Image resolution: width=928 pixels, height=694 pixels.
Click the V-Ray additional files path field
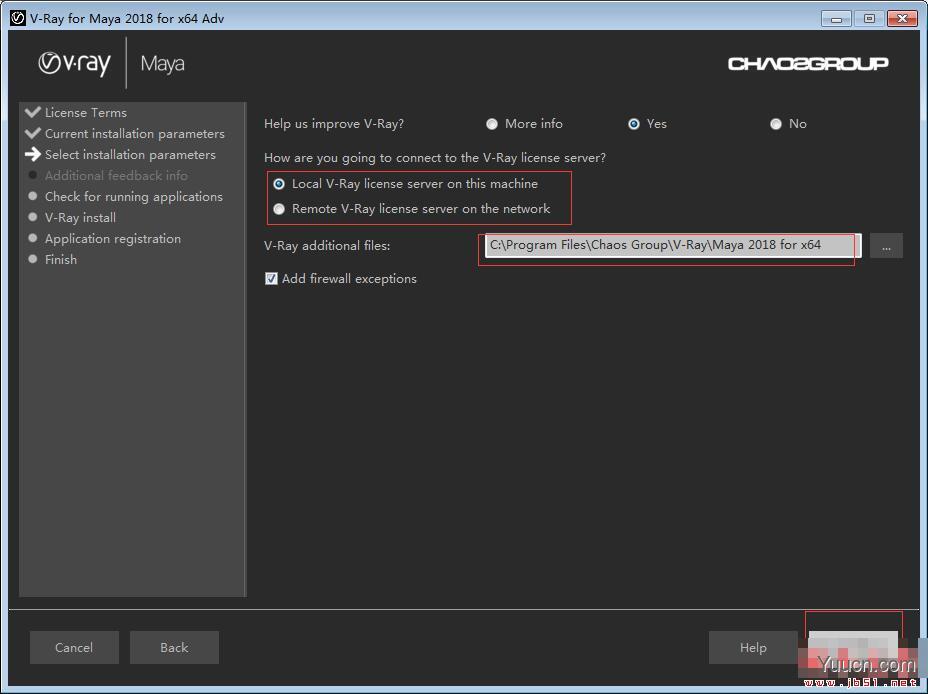[x=668, y=245]
